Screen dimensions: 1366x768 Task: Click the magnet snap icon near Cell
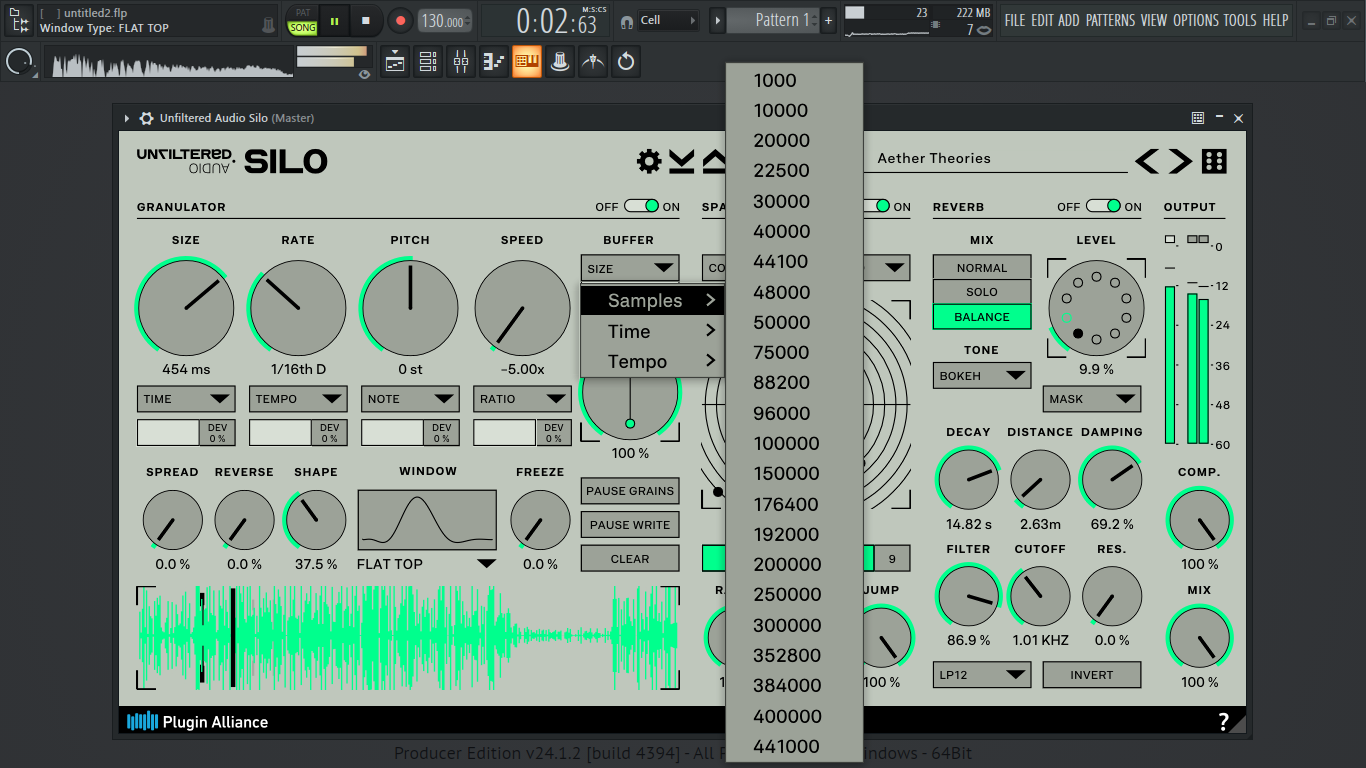[627, 21]
